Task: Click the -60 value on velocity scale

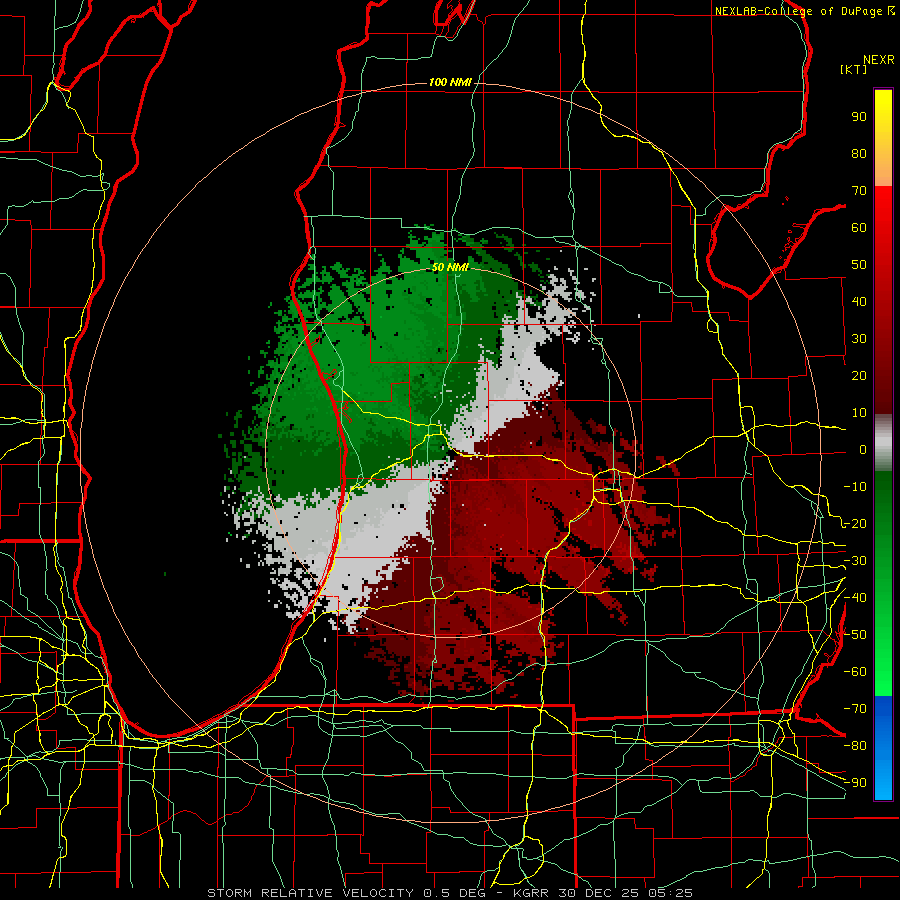Action: (x=855, y=672)
